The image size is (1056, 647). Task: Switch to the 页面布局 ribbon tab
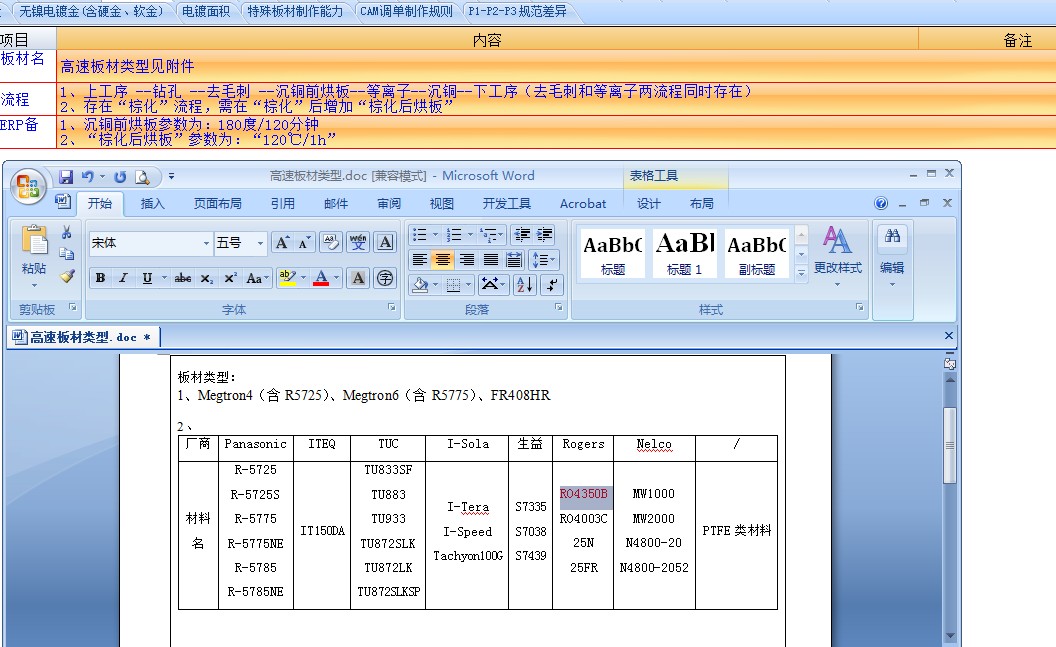218,203
